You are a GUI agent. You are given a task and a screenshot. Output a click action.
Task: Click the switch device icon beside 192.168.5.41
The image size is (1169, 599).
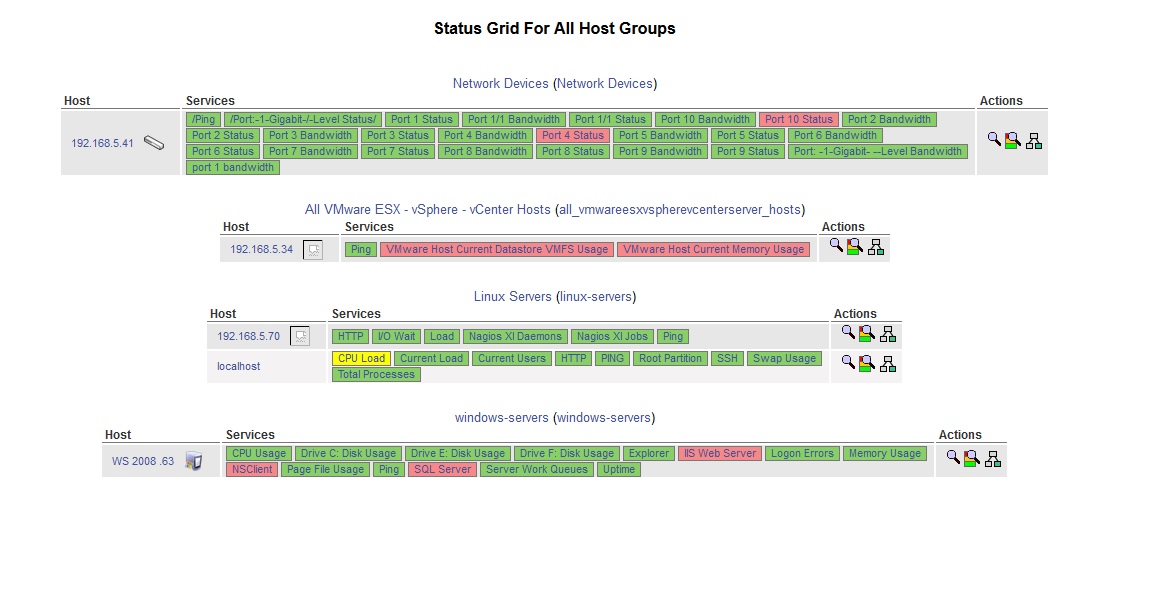154,143
